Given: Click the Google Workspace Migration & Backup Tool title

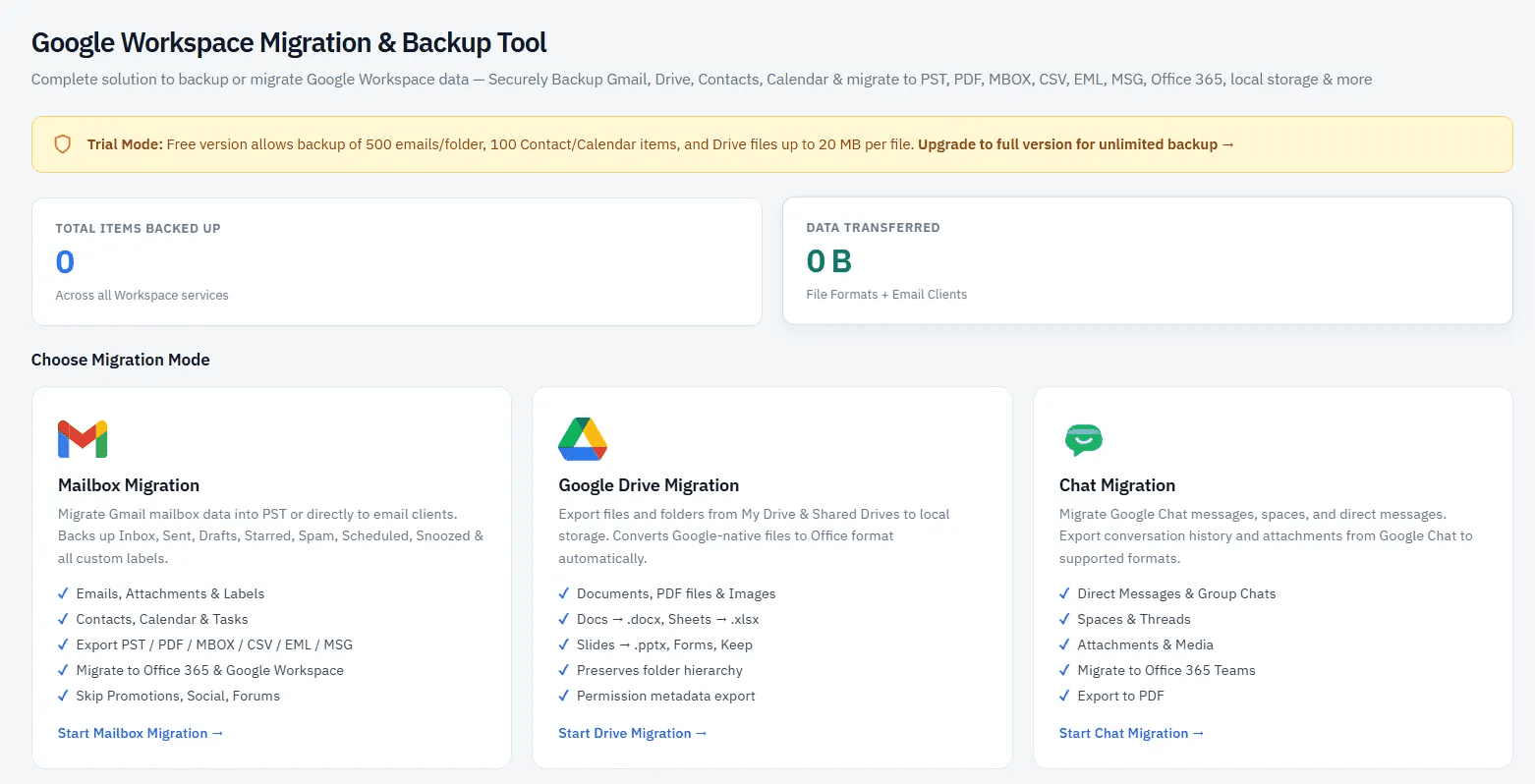Looking at the screenshot, I should [x=289, y=43].
